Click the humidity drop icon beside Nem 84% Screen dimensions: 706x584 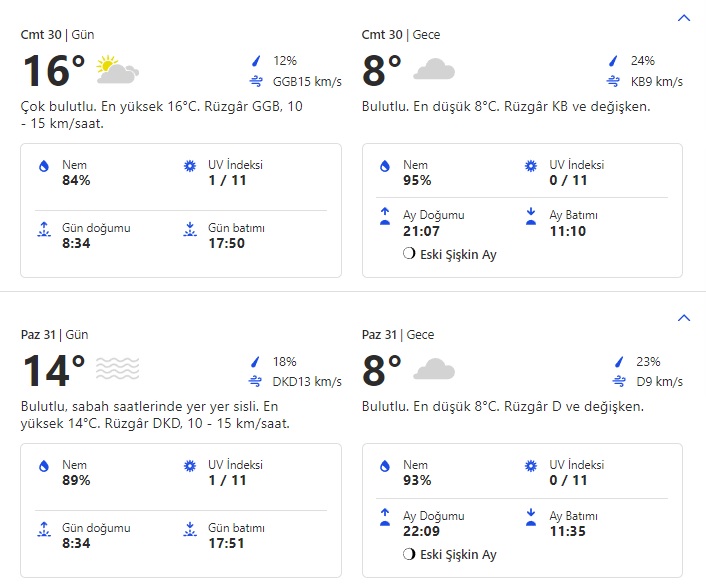click(x=43, y=166)
